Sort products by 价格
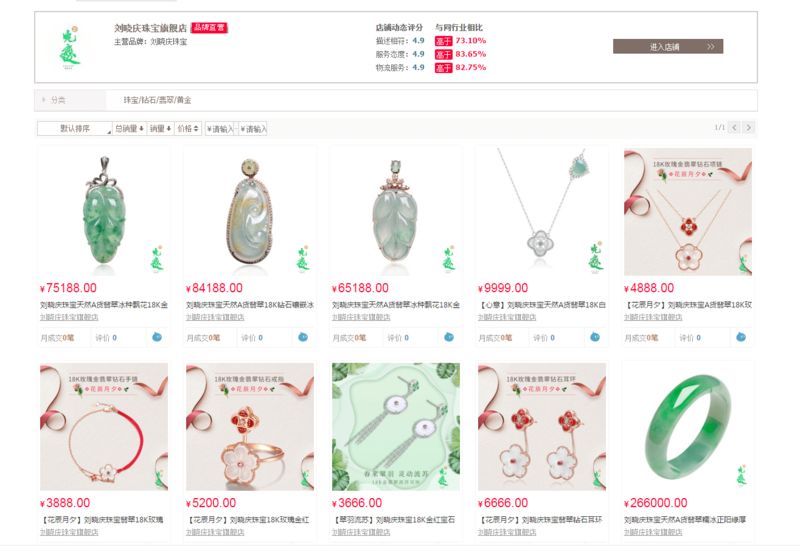 188,129
